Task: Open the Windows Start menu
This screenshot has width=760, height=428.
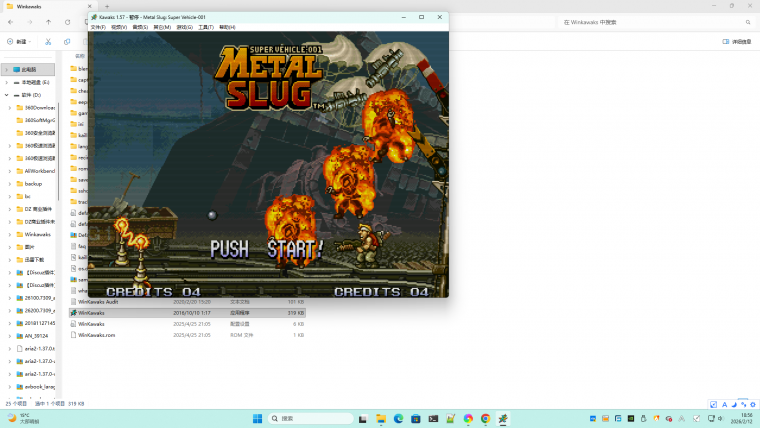Action: coord(257,418)
